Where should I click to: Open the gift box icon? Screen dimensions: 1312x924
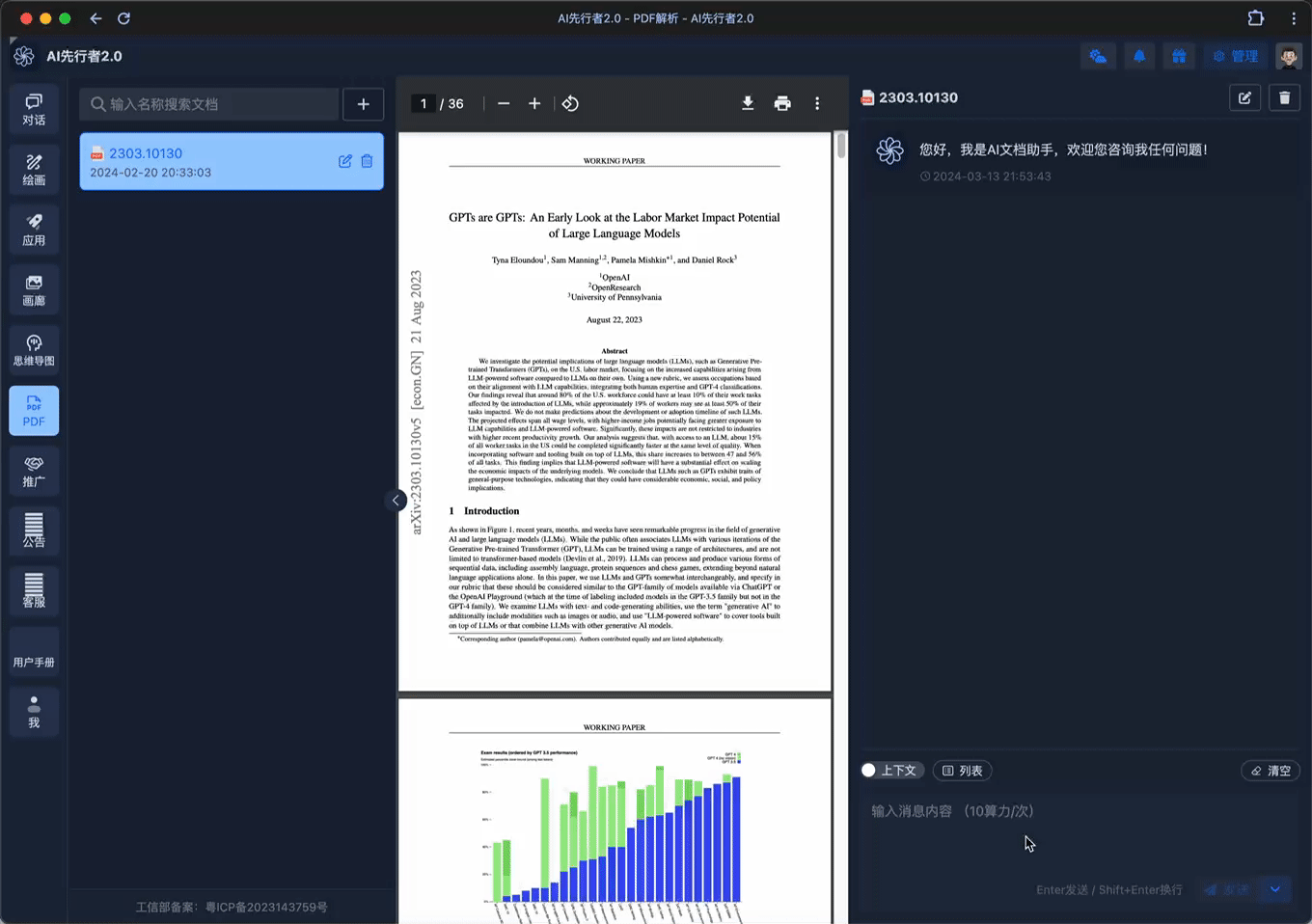pyautogui.click(x=1179, y=56)
